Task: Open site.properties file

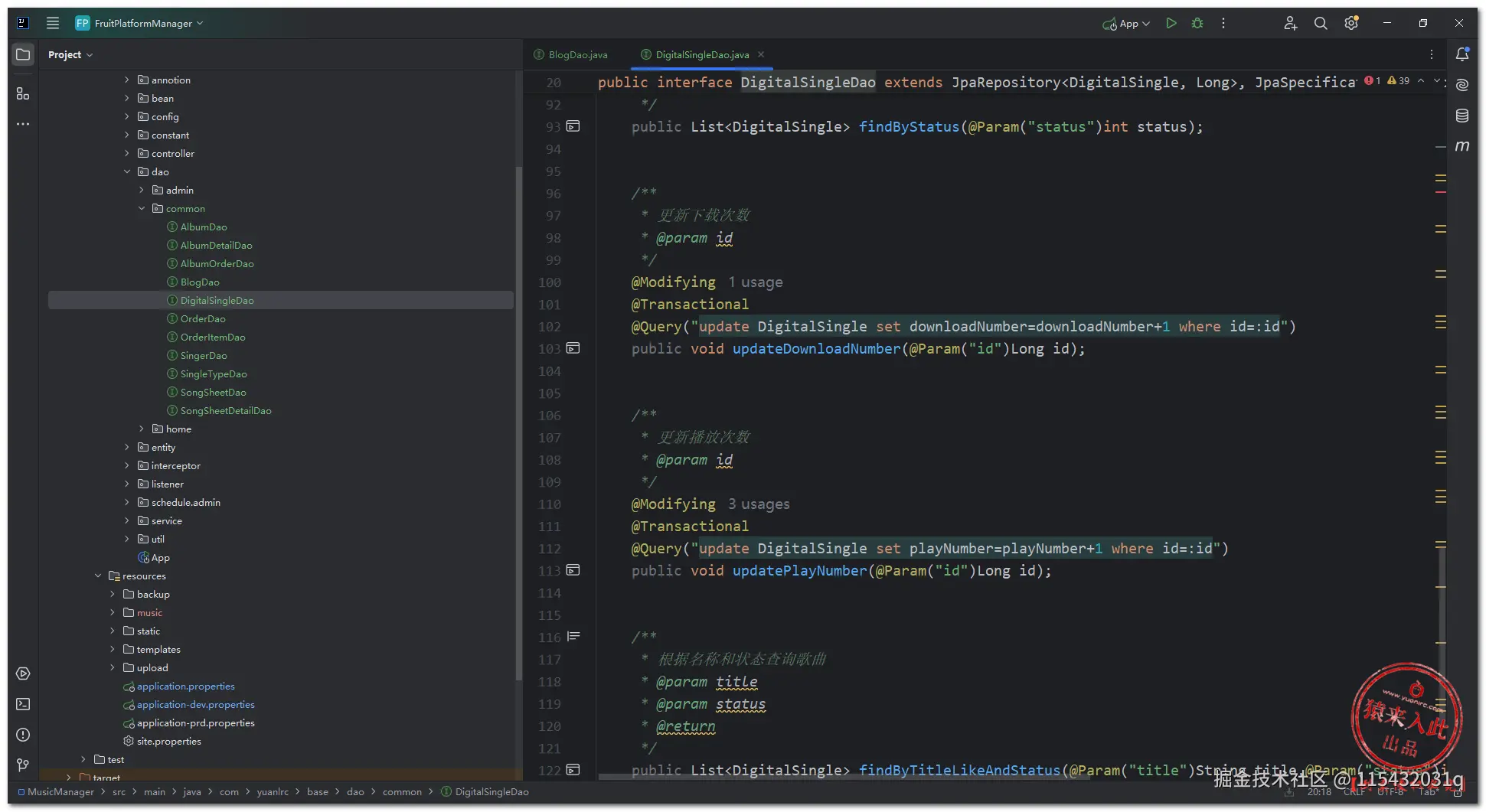Action: pos(169,741)
